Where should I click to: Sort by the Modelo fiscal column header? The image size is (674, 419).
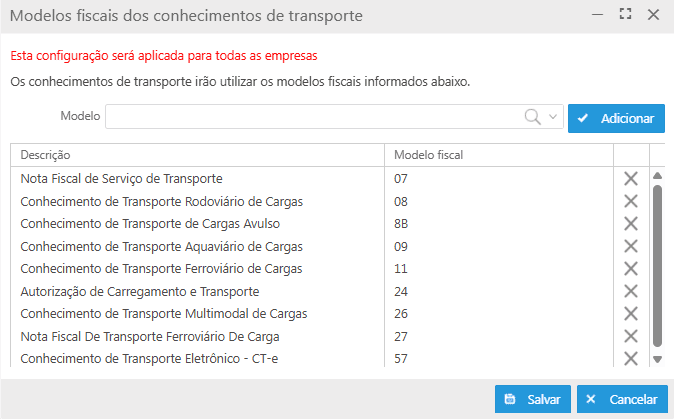click(498, 155)
